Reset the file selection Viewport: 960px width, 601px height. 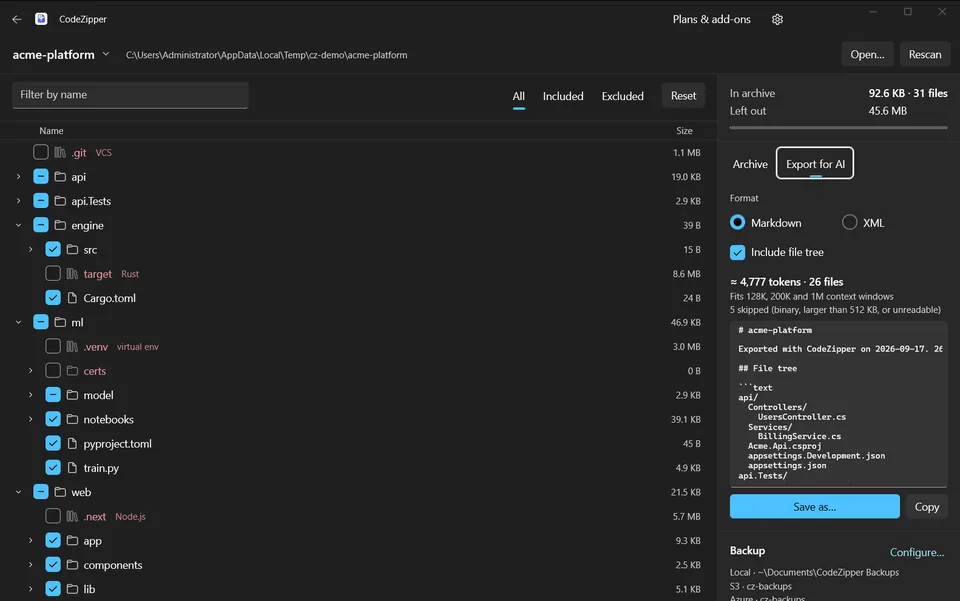[683, 95]
